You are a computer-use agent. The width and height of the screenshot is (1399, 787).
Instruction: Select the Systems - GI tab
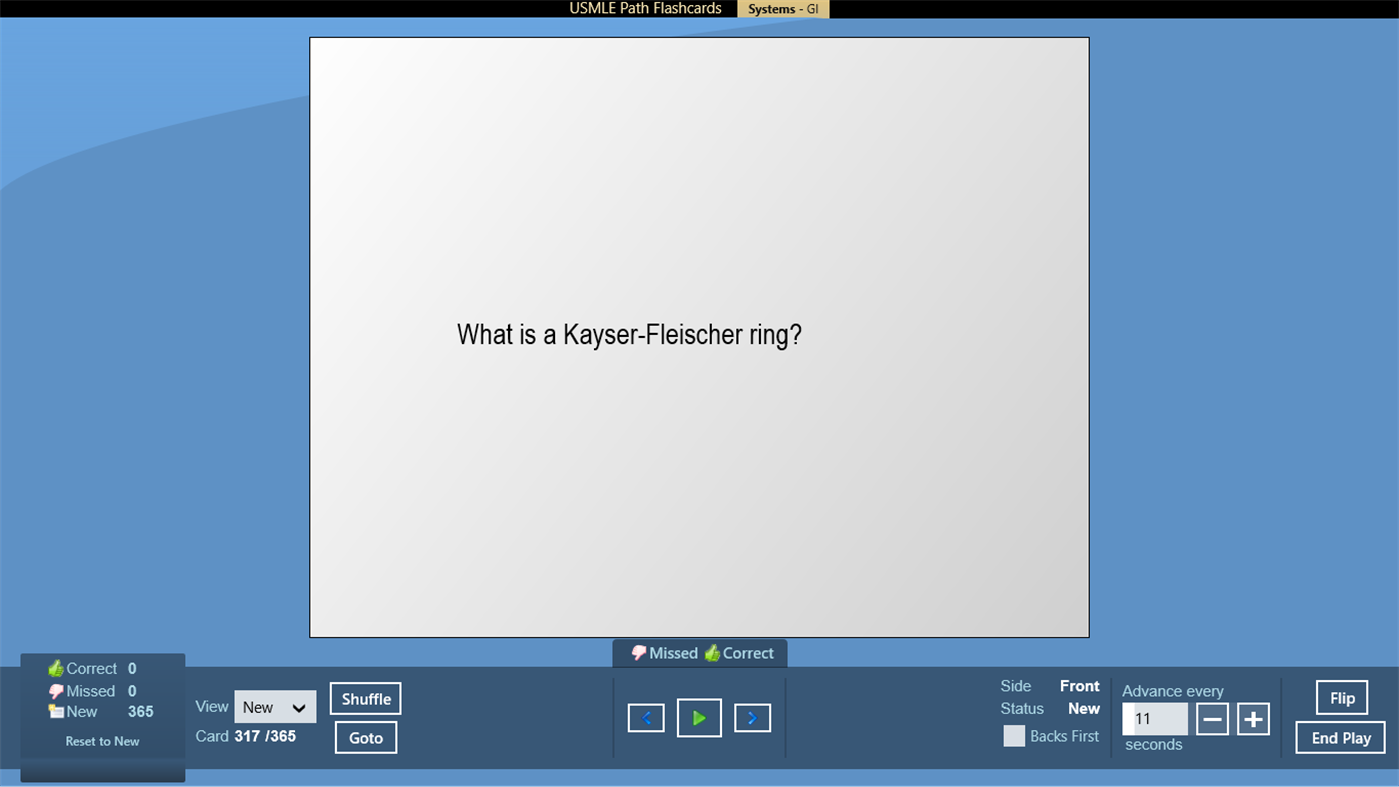tap(783, 8)
